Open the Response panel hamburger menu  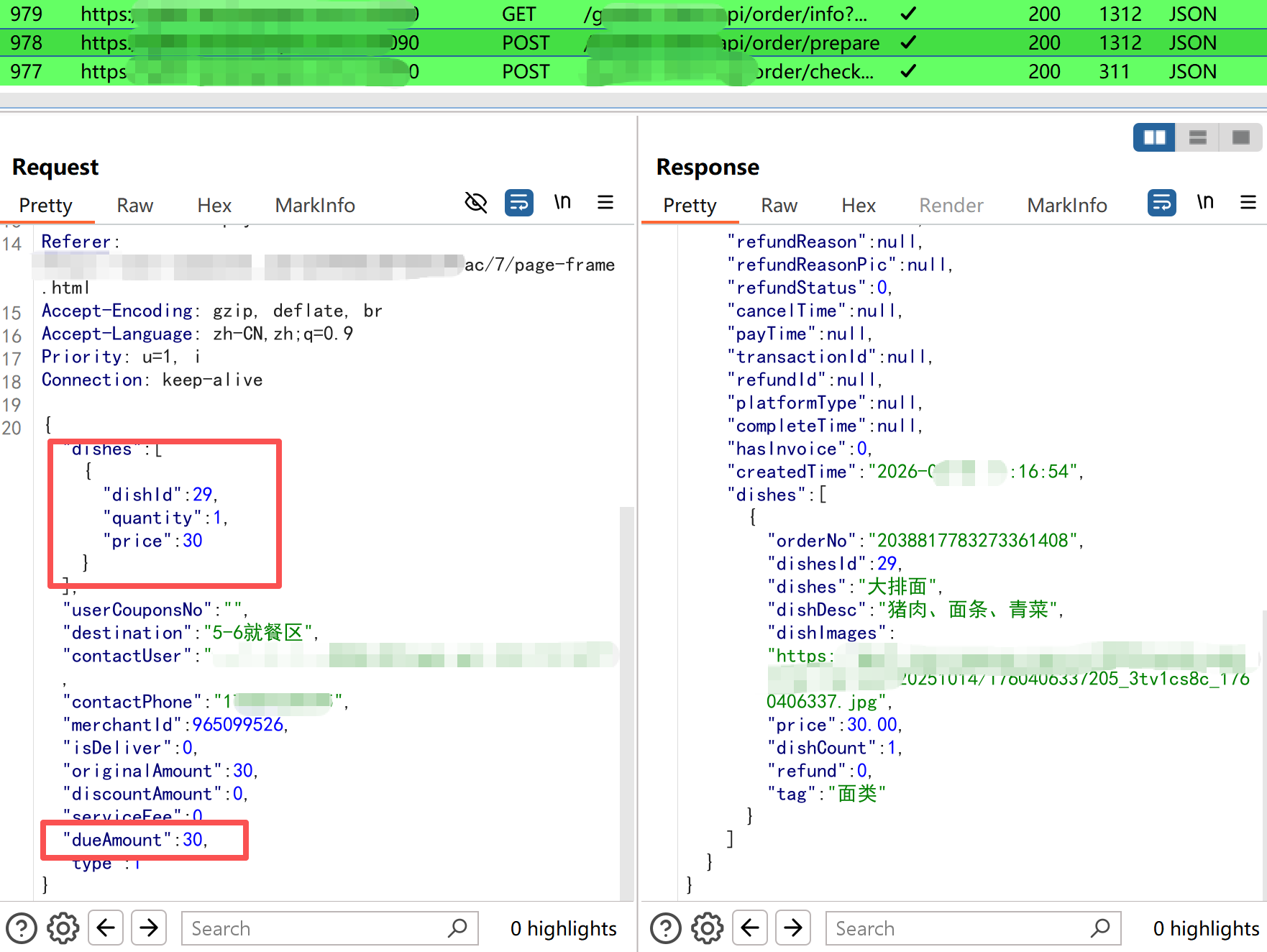pyautogui.click(x=1248, y=203)
